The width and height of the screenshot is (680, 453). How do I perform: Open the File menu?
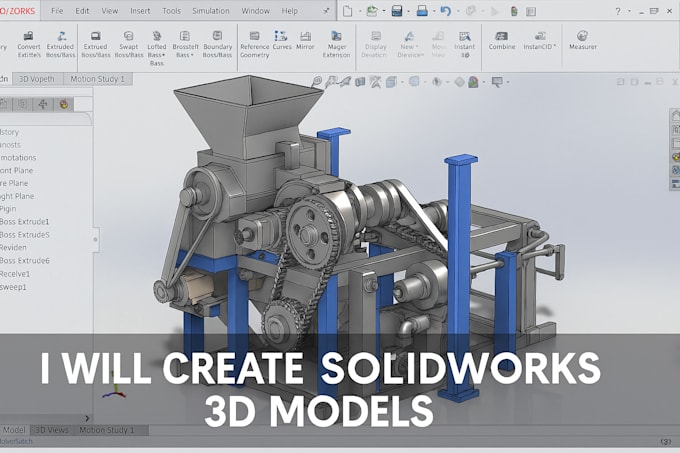point(57,11)
